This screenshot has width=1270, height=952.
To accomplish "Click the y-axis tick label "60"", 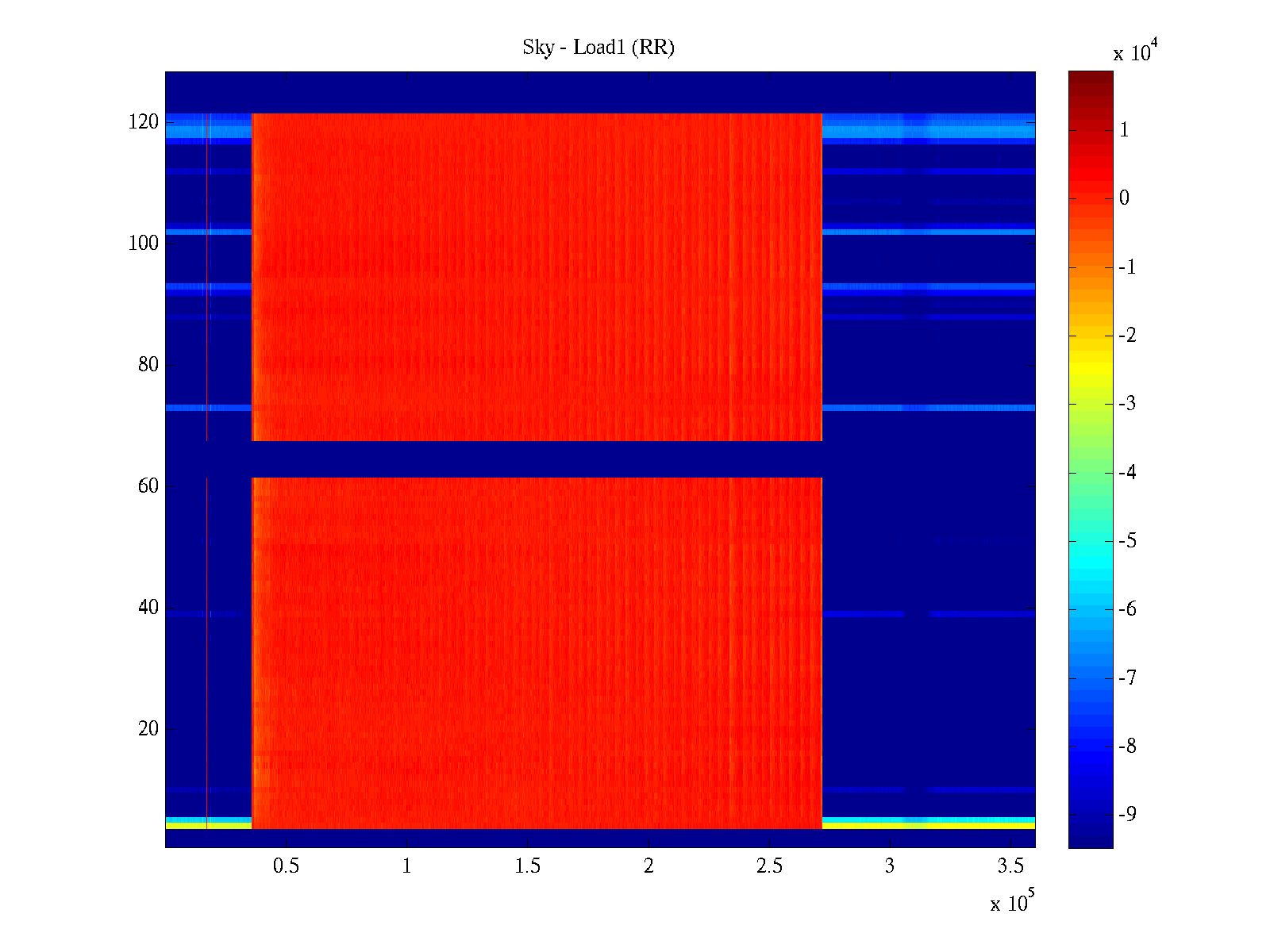I will click(148, 486).
